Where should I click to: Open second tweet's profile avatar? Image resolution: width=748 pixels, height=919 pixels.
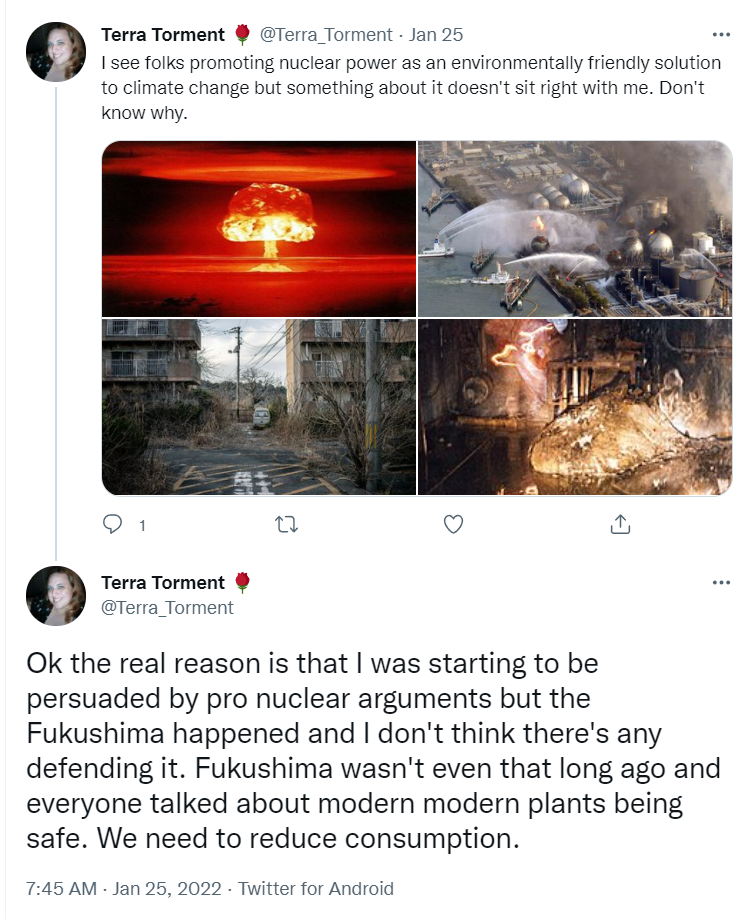pyautogui.click(x=56, y=595)
